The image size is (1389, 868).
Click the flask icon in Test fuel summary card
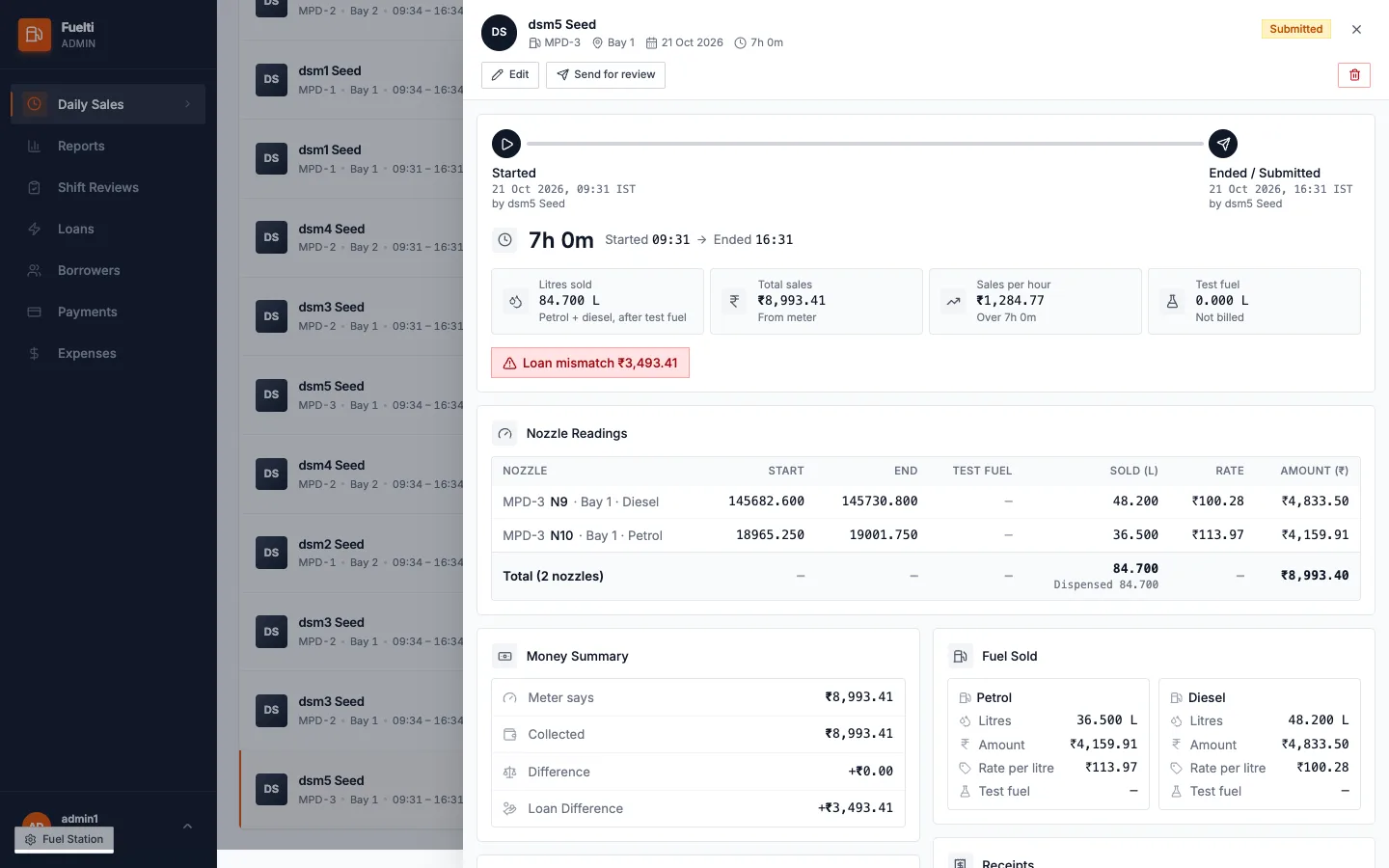[1172, 302]
